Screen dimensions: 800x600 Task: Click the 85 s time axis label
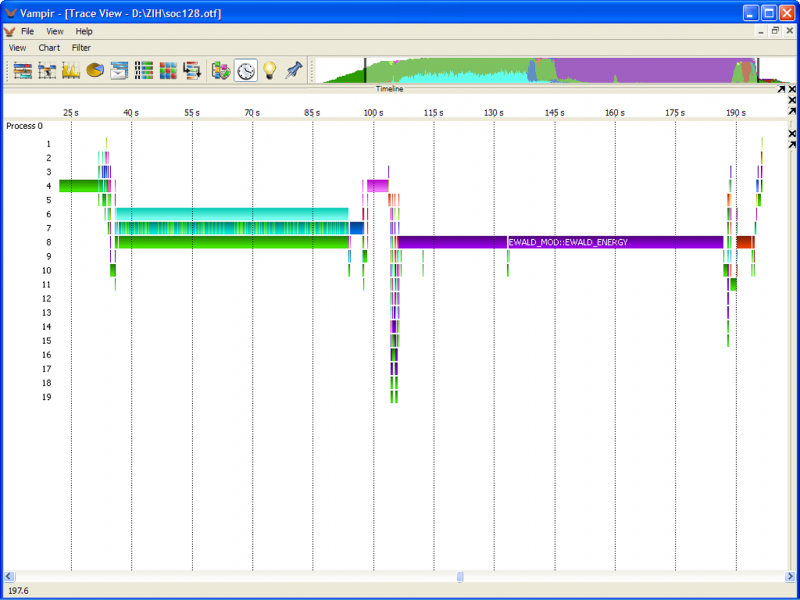pos(312,113)
